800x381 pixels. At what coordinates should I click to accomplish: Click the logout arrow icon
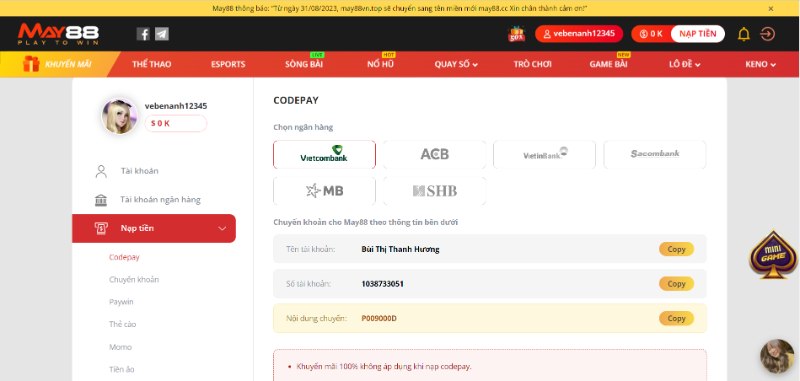[767, 34]
